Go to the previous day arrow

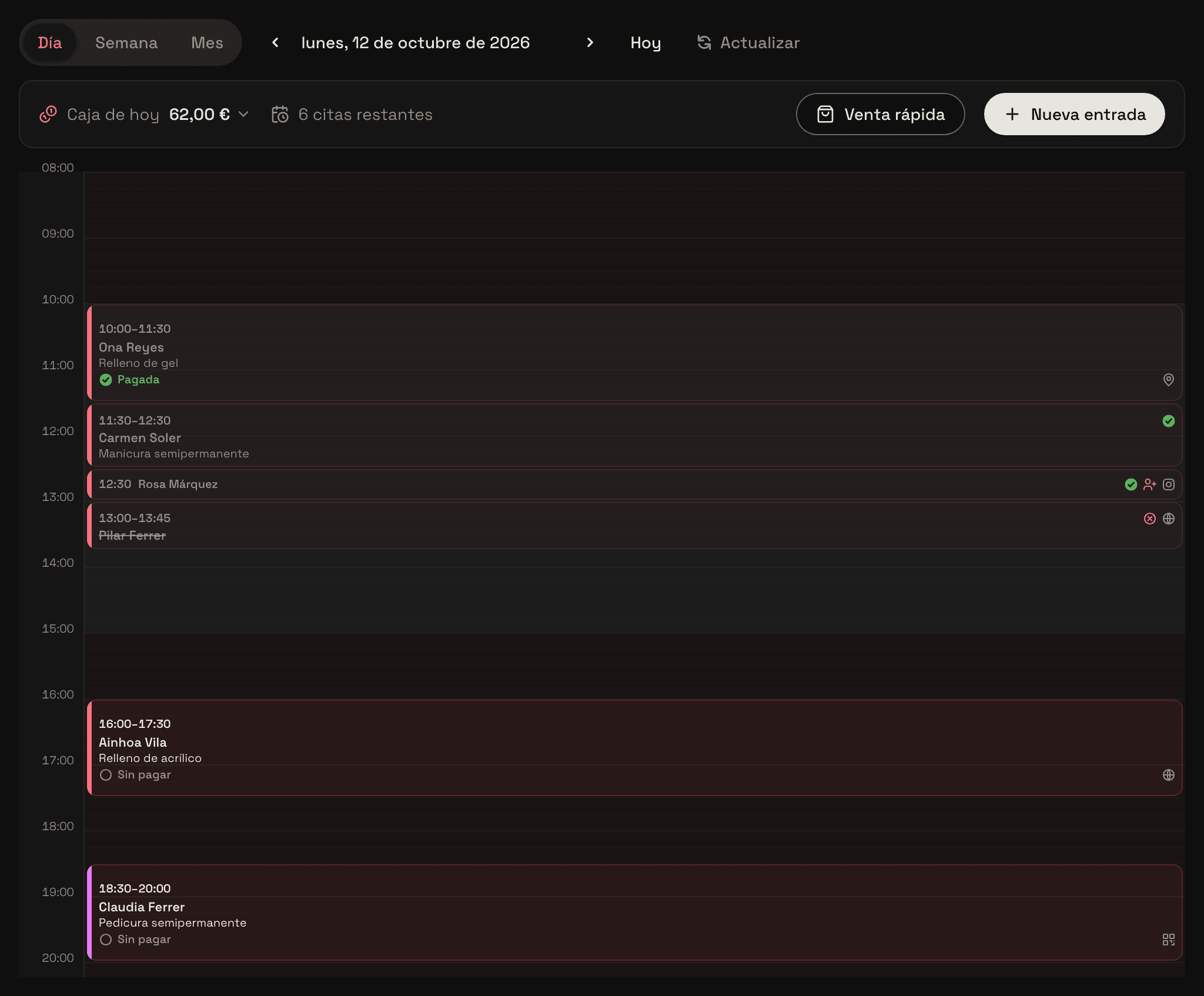point(275,43)
